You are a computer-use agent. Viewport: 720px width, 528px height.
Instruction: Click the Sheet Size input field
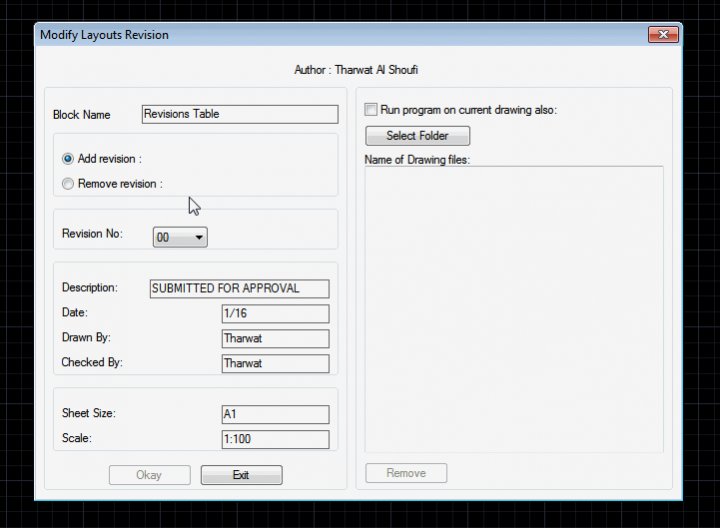tap(276, 414)
